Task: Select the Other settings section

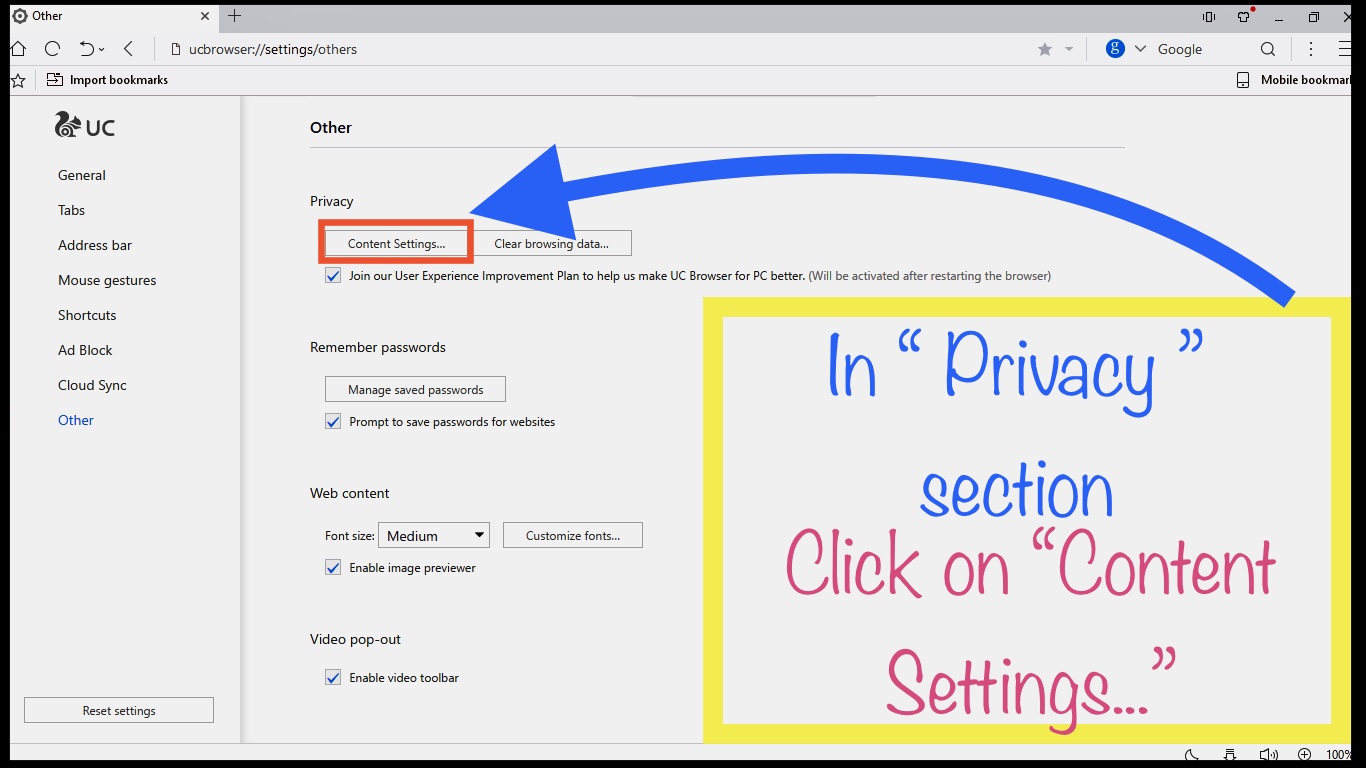Action: 76,420
